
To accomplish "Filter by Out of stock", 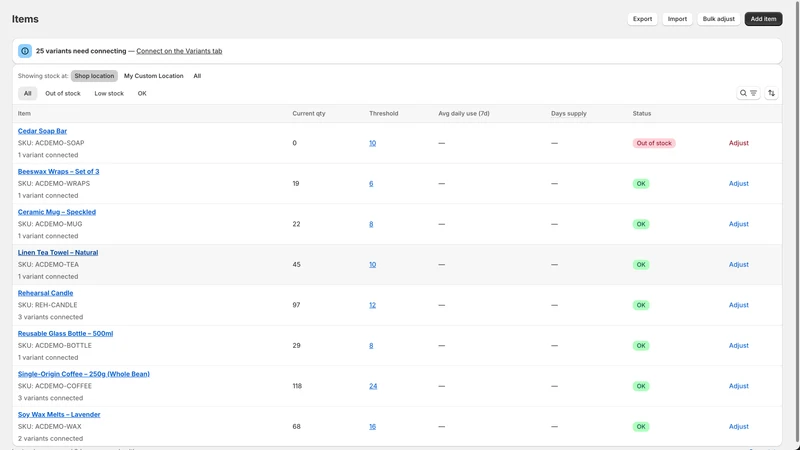I will [x=63, y=93].
